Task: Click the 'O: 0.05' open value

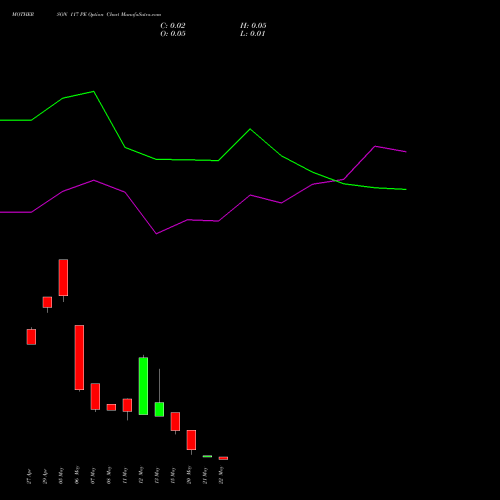Action: tap(173, 34)
